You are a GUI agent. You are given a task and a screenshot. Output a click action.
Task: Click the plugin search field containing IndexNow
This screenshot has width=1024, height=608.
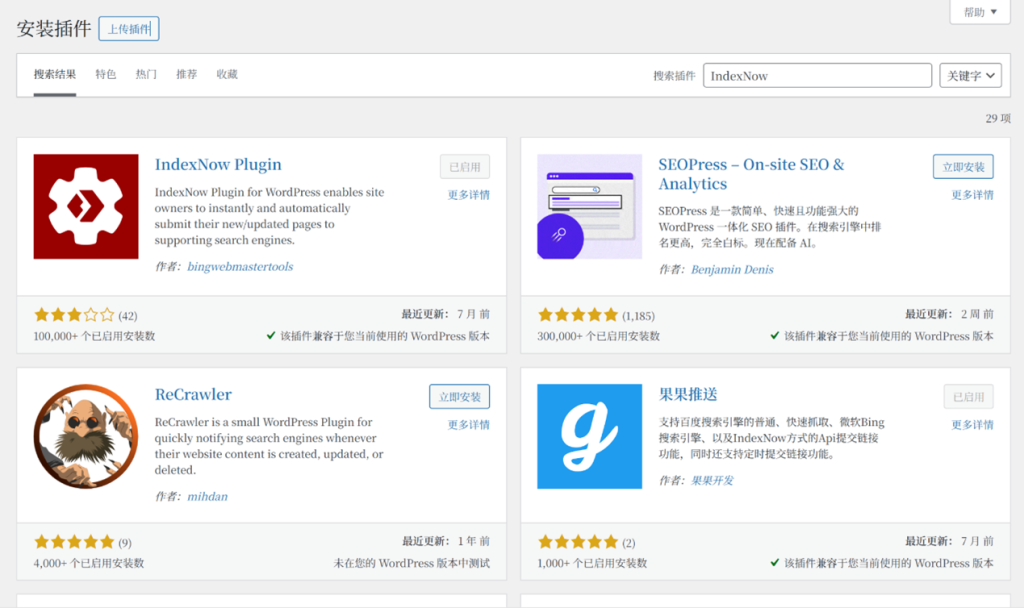pos(817,76)
